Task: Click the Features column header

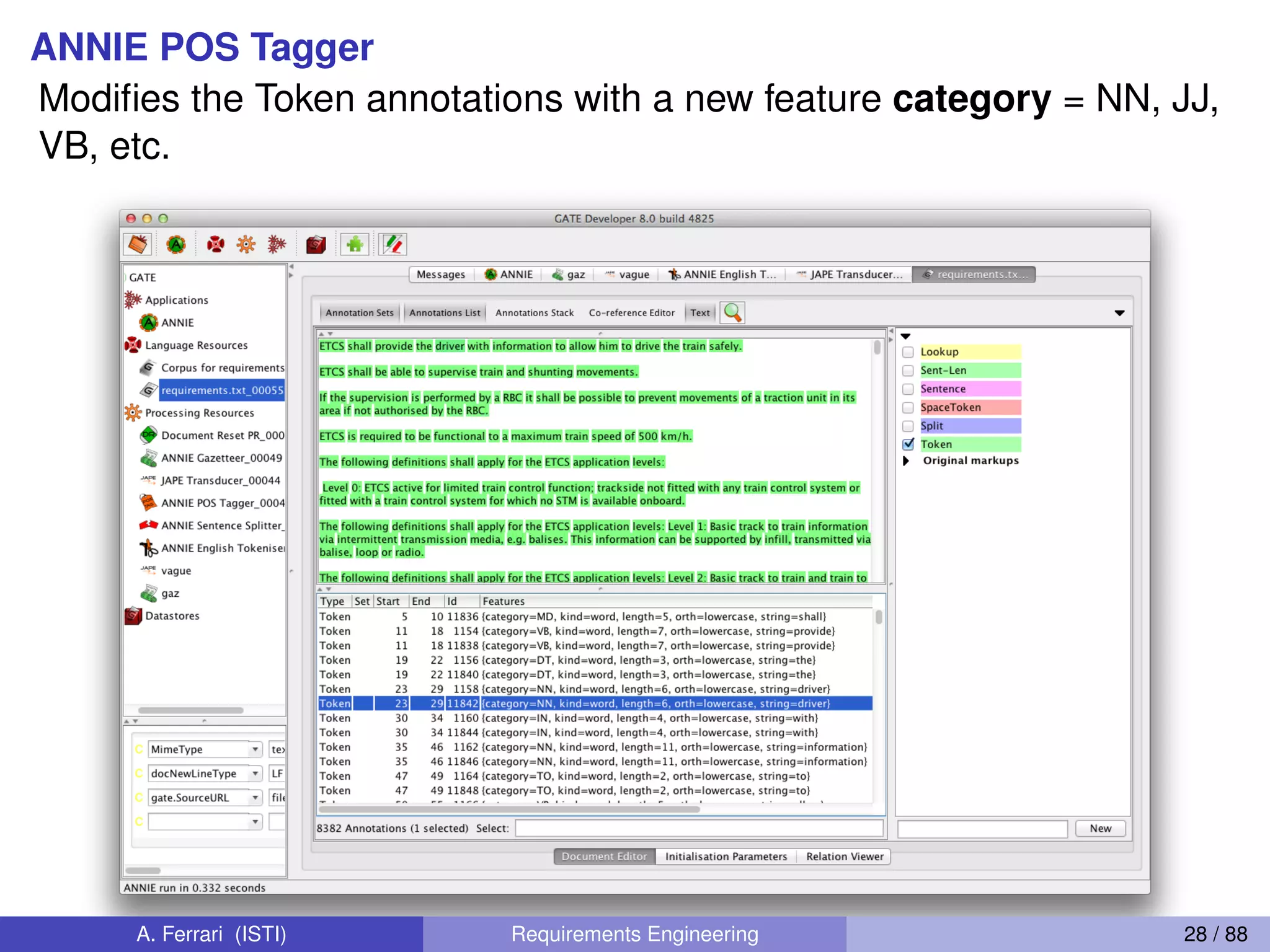Action: pos(676,601)
